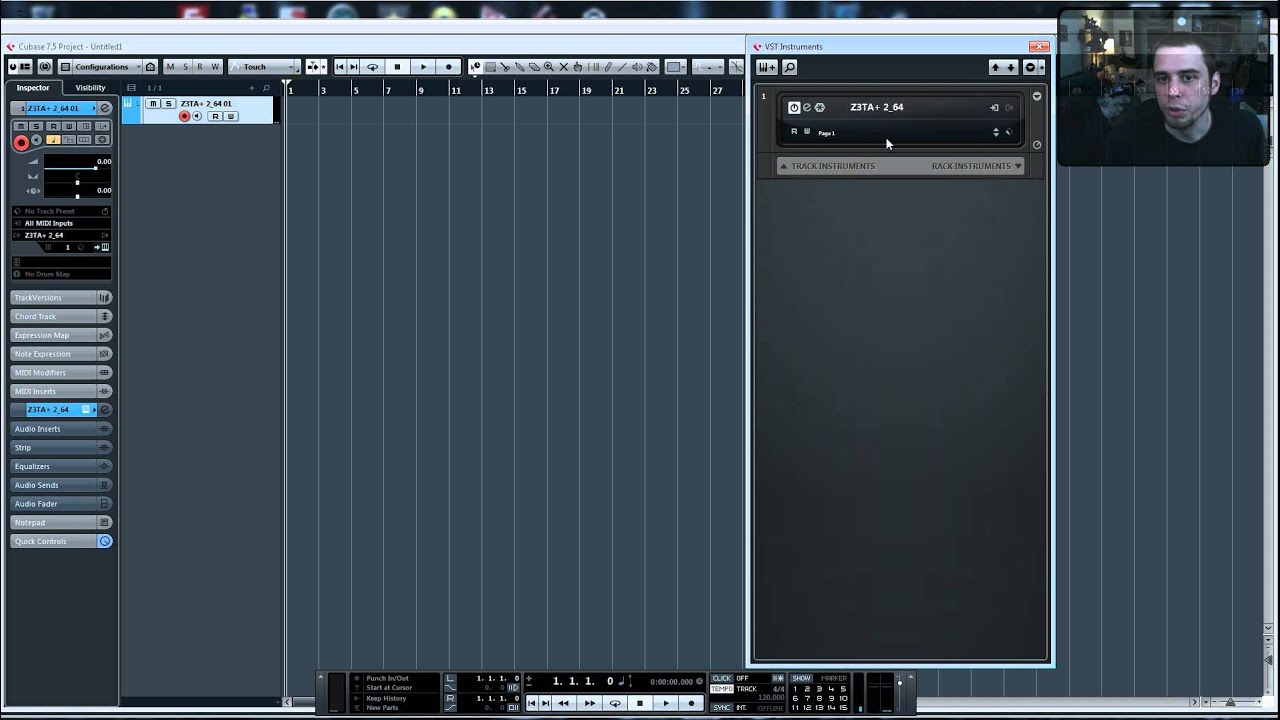This screenshot has width=1280, height=720.
Task: Toggle the TEMPO track button in transport
Action: 721,689
